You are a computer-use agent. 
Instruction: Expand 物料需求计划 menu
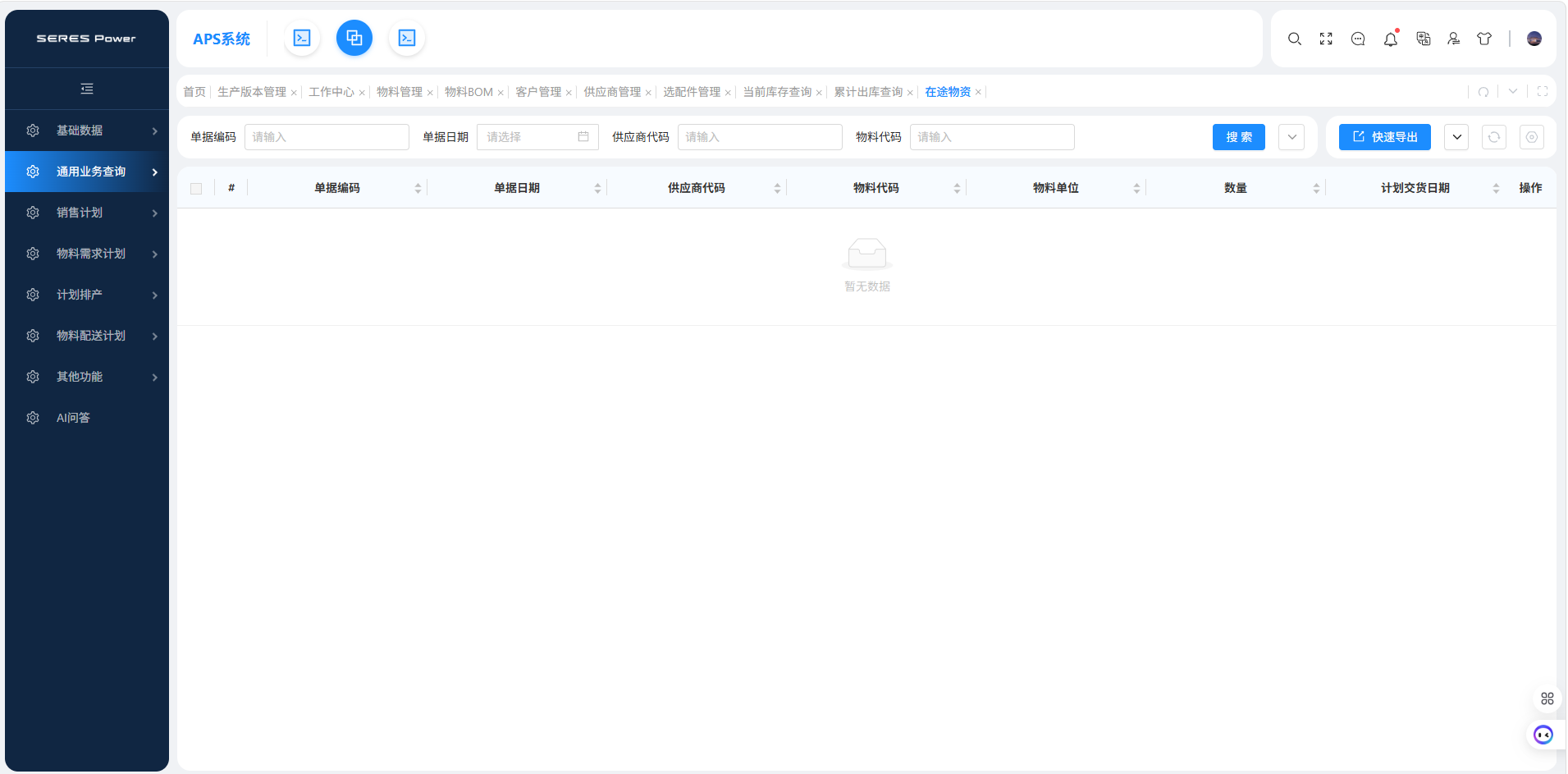tap(86, 254)
